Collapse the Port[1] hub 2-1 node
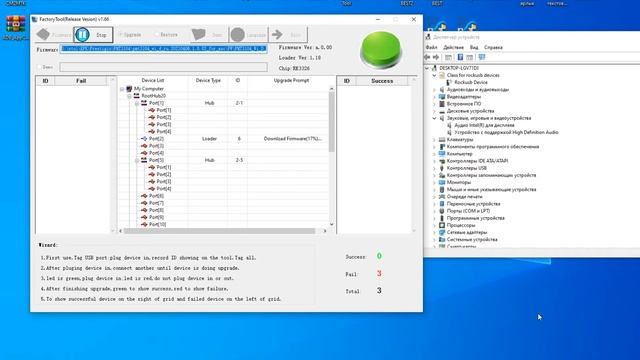The width and height of the screenshot is (640, 360). 137,103
